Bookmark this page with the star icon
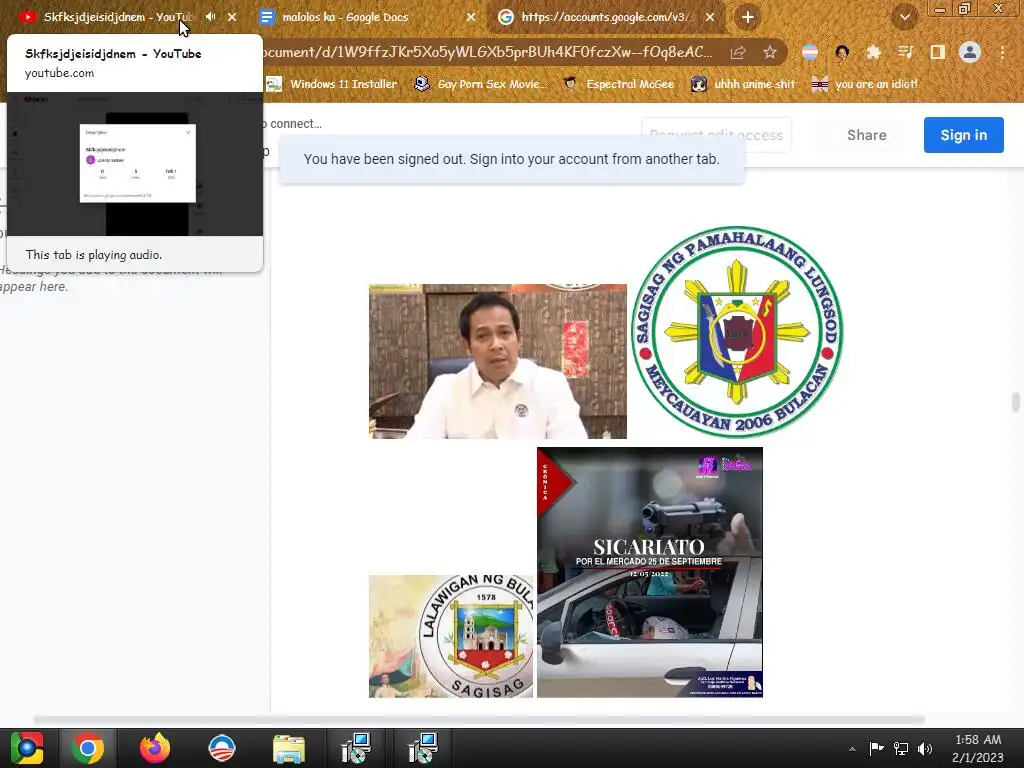 [770, 52]
